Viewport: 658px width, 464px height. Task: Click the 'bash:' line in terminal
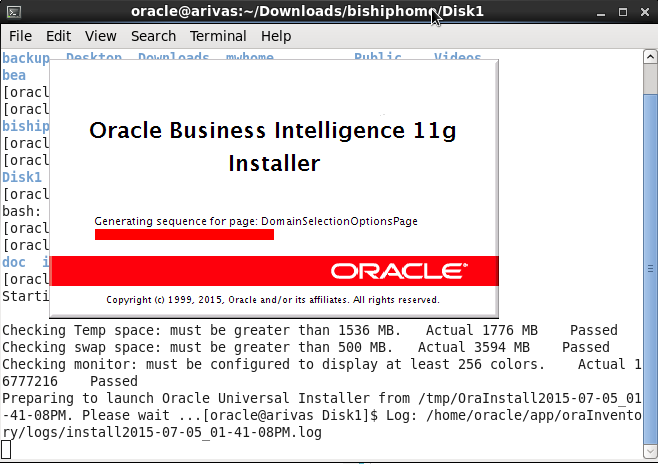pos(22,211)
